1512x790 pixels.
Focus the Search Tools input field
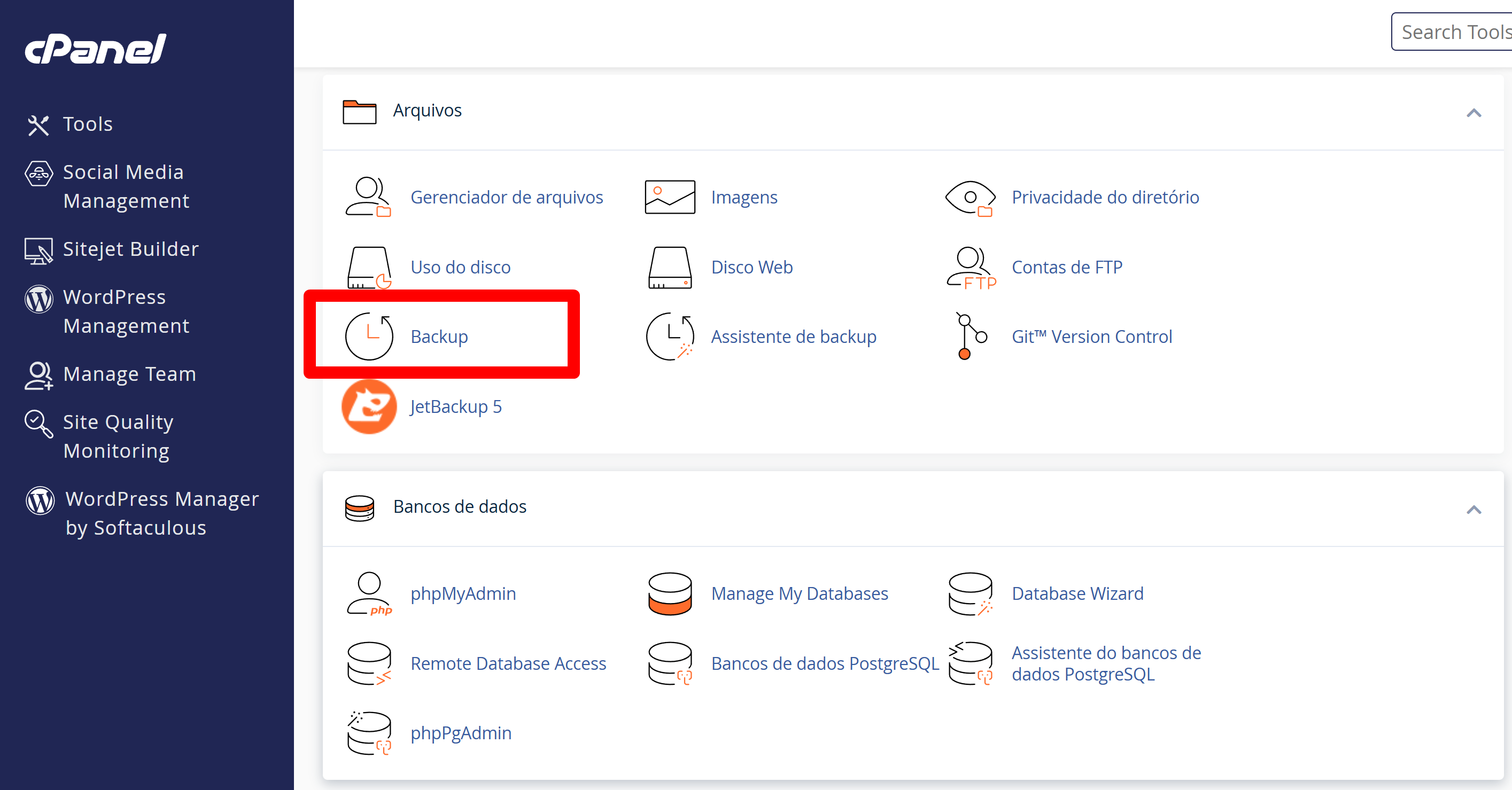tap(1453, 32)
